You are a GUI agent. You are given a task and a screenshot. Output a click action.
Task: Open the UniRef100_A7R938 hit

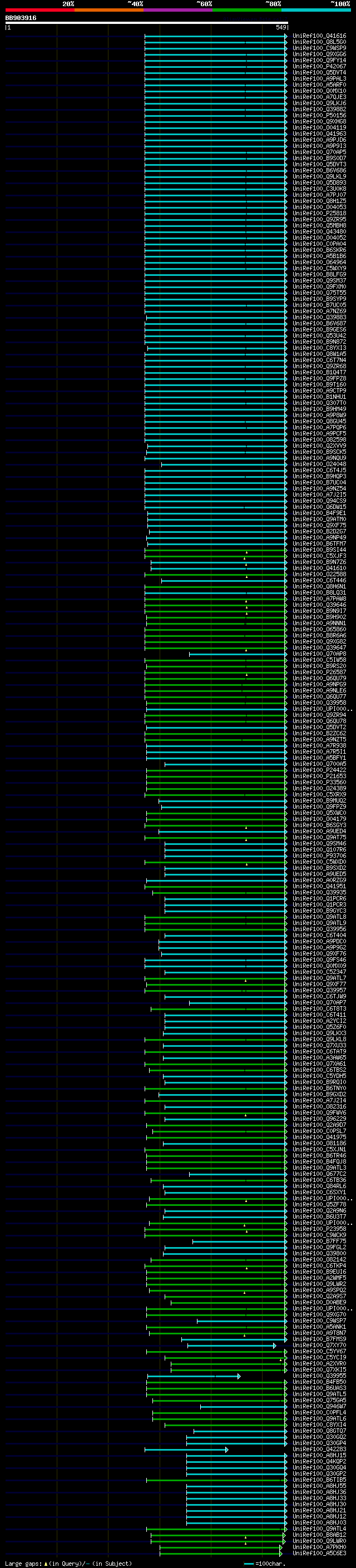click(319, 746)
